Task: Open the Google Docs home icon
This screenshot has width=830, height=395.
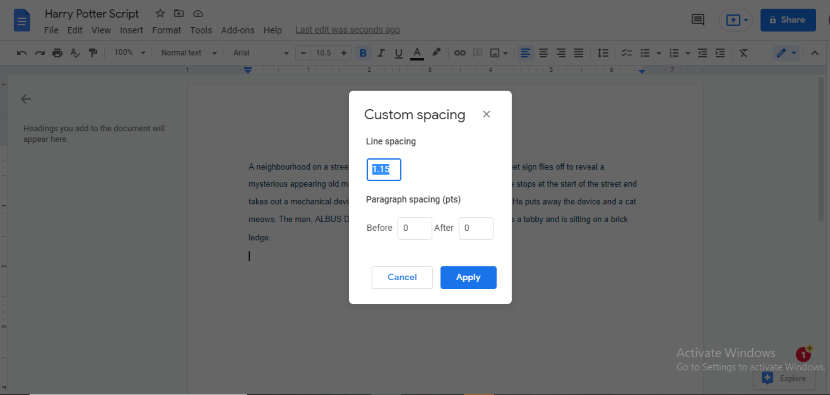Action: coord(22,20)
